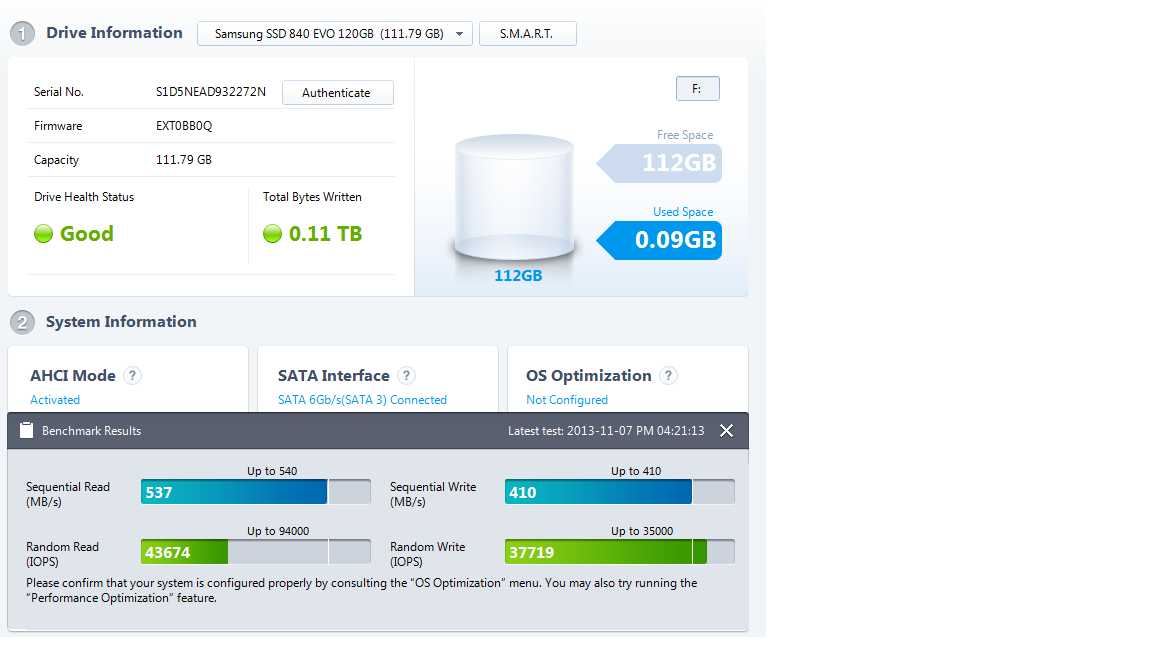Click the Used Space 0.09GB tag
This screenshot has height=648, width=1152.
click(x=659, y=240)
